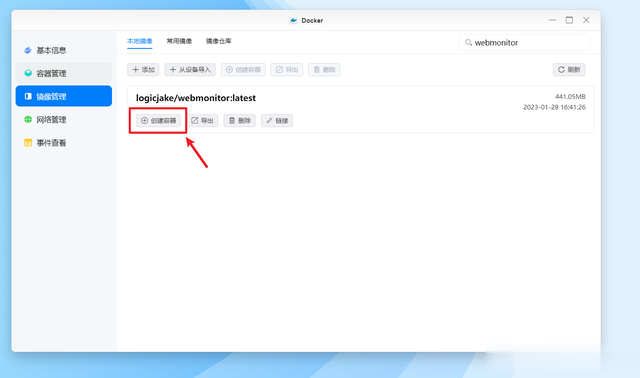This screenshot has width=640, height=378.
Task: Switch to the 镜像仓库 tab
Action: [218, 41]
